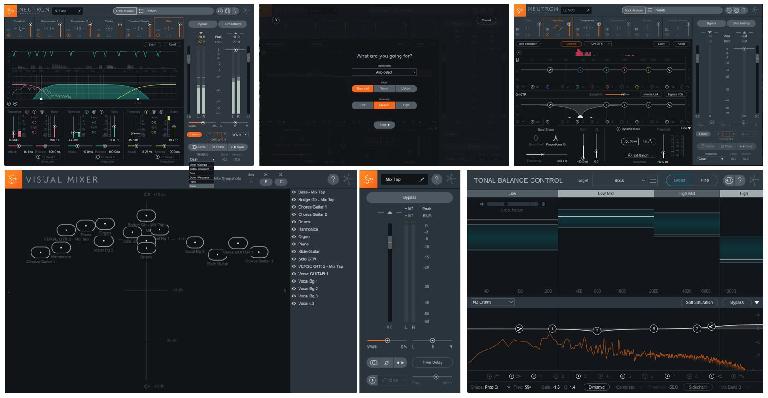768x398 pixels.
Task: Click the iZotope emblem in Visual Mixer header
Action: 347,180
